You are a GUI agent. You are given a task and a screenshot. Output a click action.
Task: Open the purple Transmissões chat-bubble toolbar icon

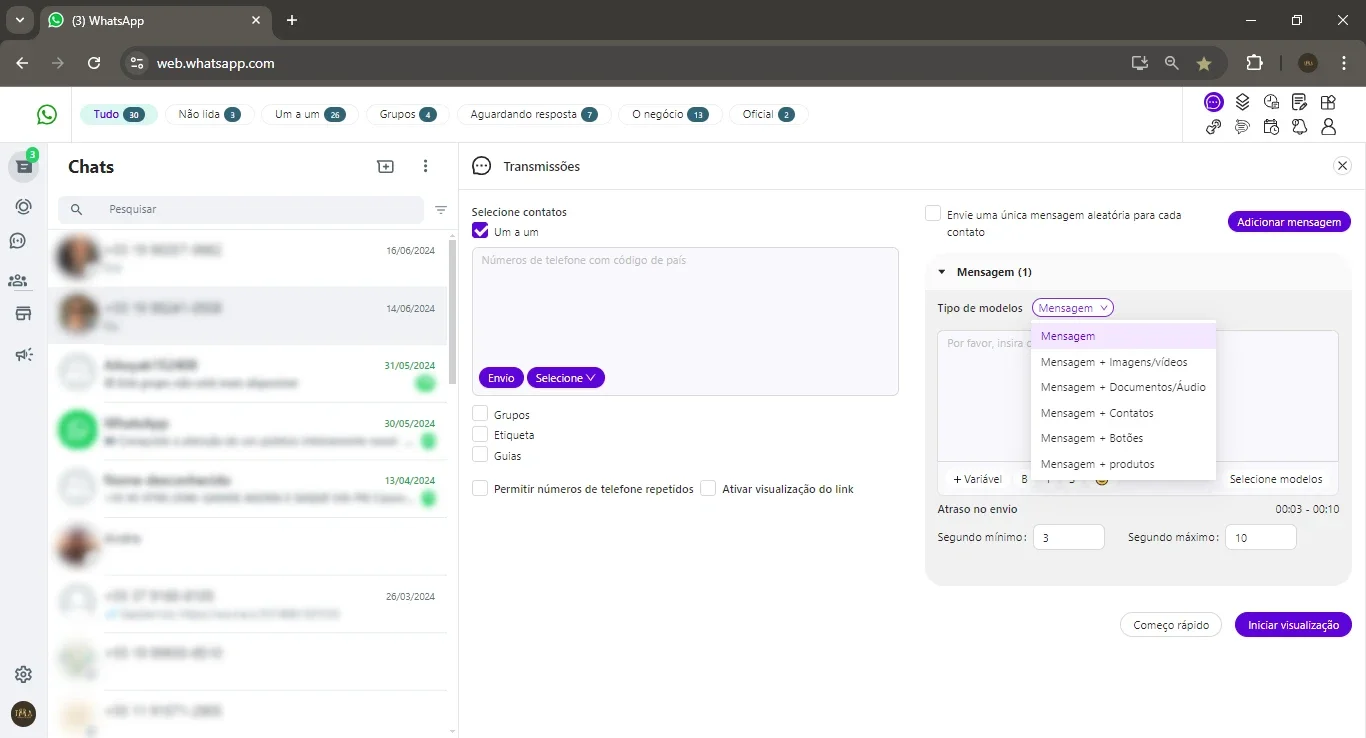pos(1213,102)
